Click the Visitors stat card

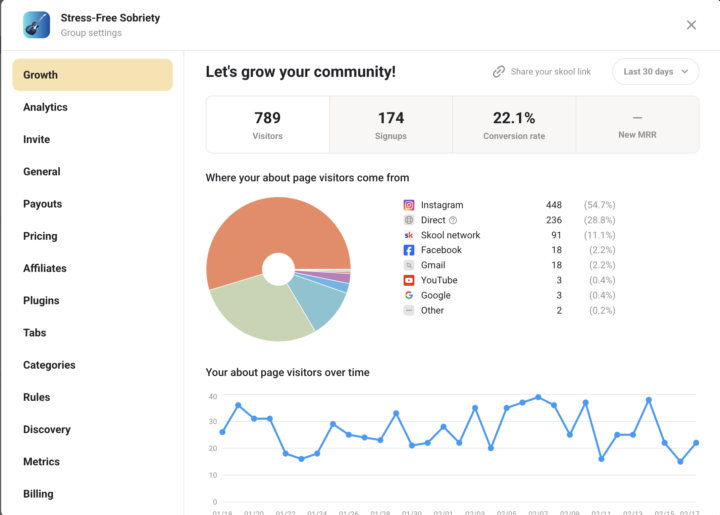[267, 124]
